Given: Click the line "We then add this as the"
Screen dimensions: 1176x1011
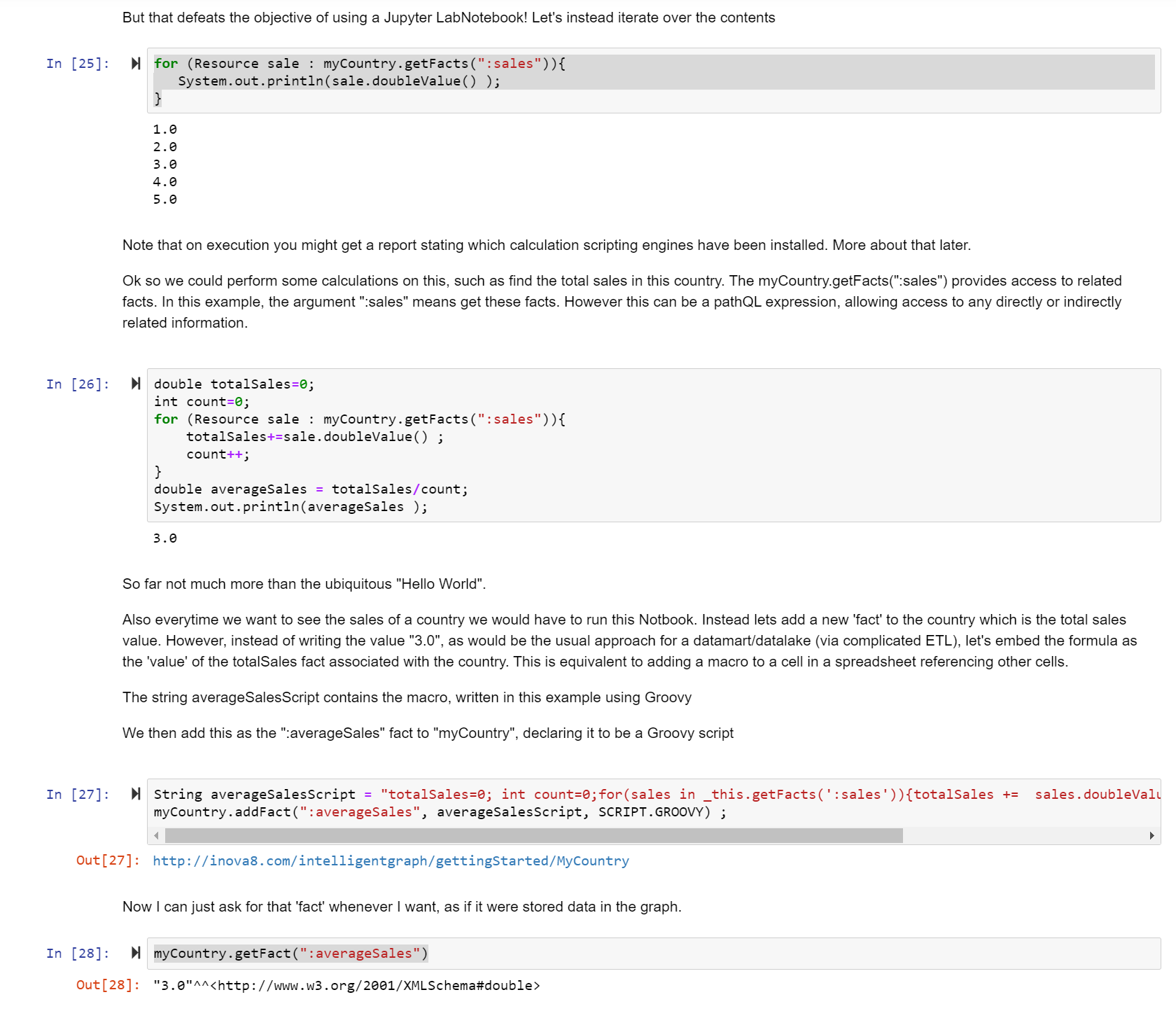Looking at the screenshot, I should pos(428,733).
